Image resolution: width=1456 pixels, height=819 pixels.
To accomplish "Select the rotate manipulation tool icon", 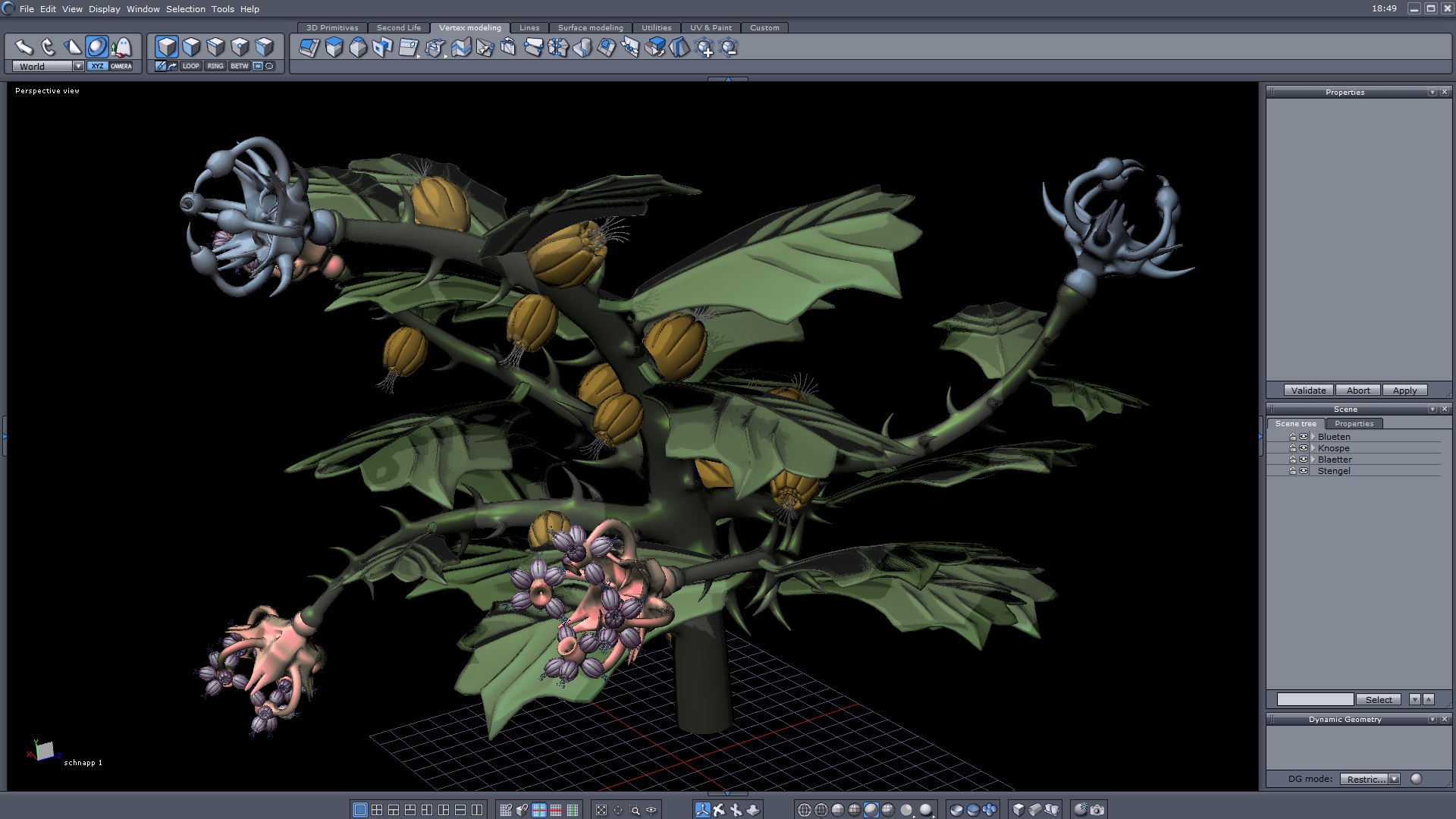I will [49, 47].
